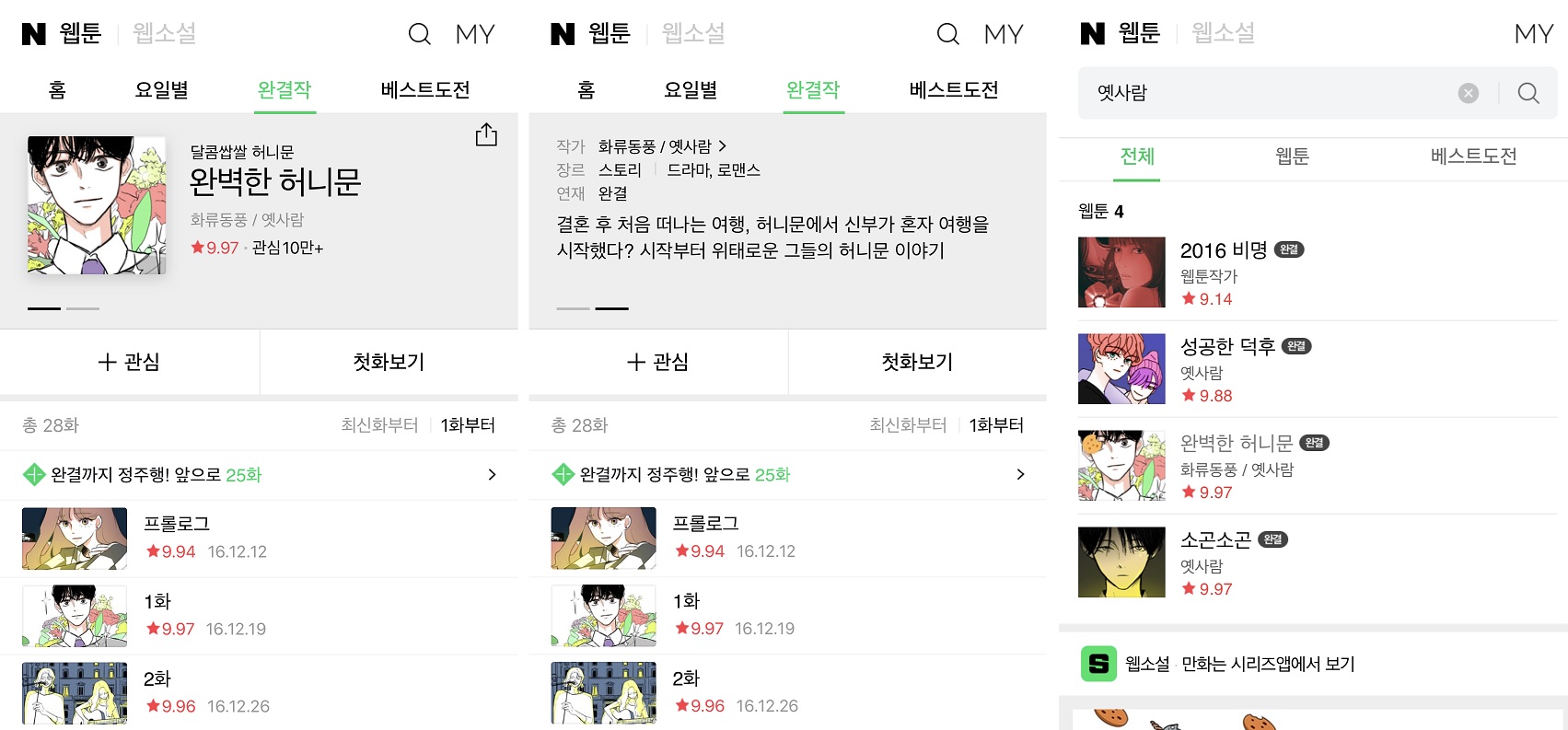Clear the 옛사람 search text with X icon
Image resolution: width=1568 pixels, height=730 pixels.
[1469, 93]
